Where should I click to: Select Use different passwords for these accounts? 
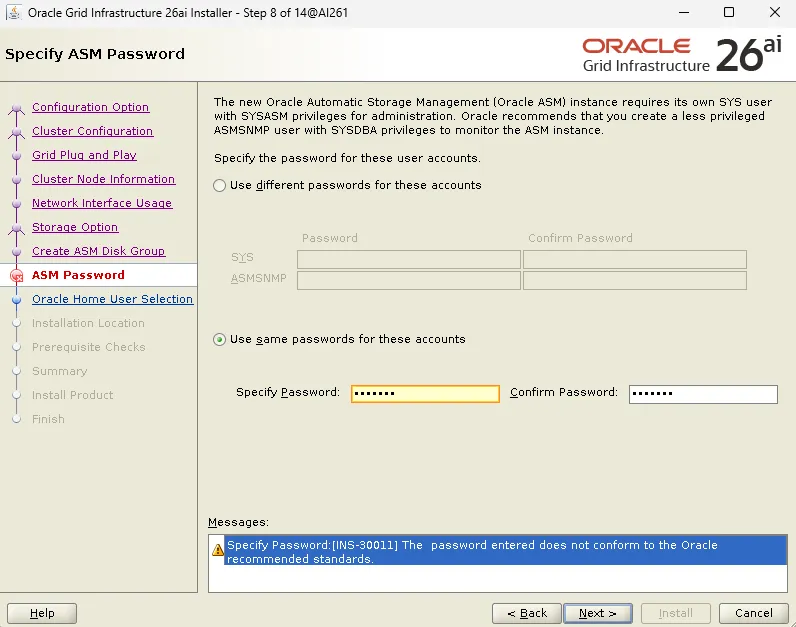point(219,185)
